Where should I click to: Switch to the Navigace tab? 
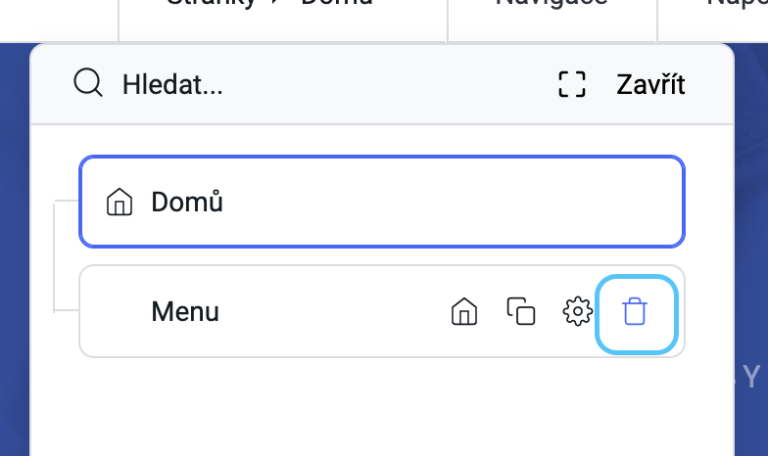(x=552, y=3)
